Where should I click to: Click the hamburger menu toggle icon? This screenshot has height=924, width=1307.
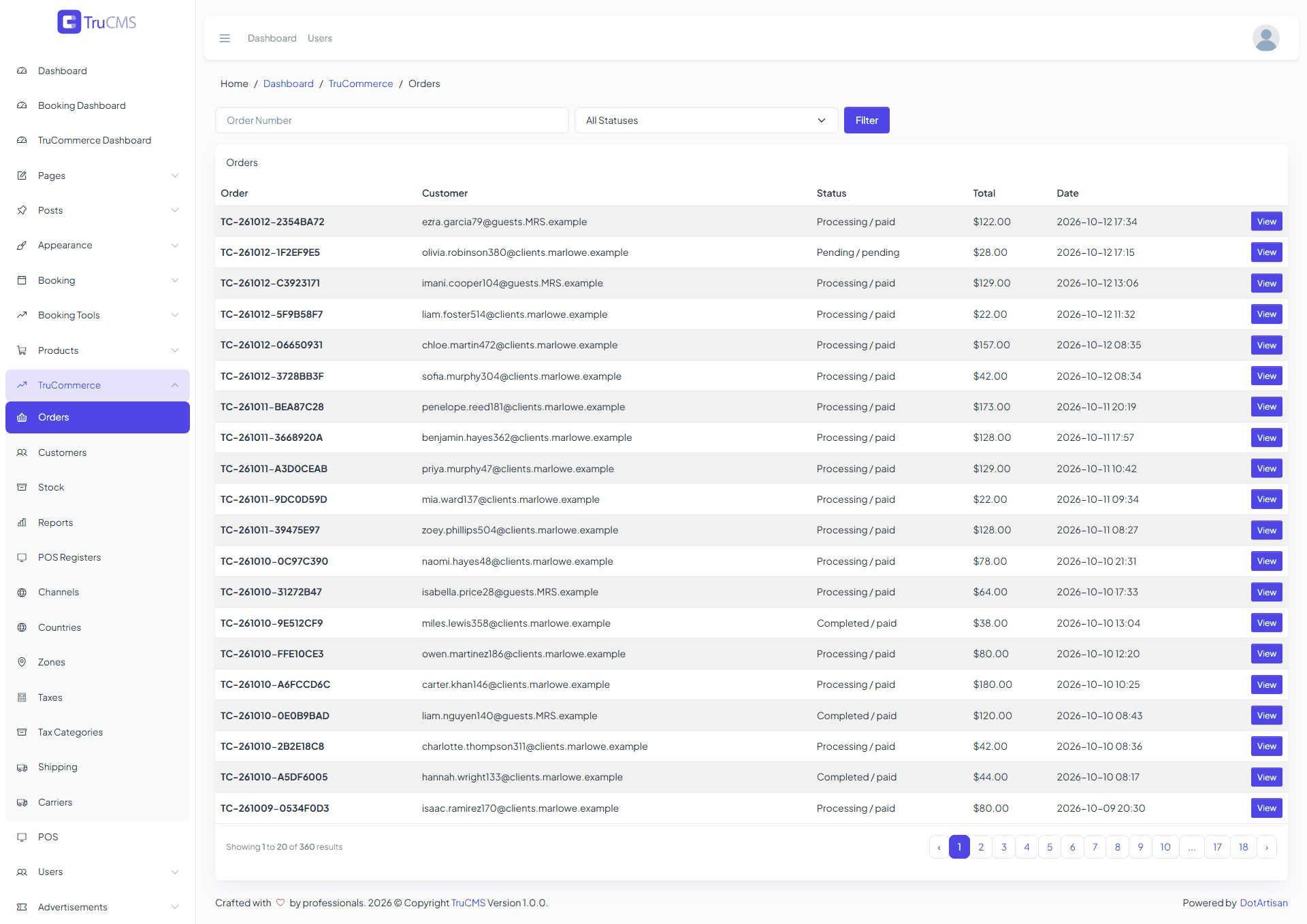tap(225, 38)
